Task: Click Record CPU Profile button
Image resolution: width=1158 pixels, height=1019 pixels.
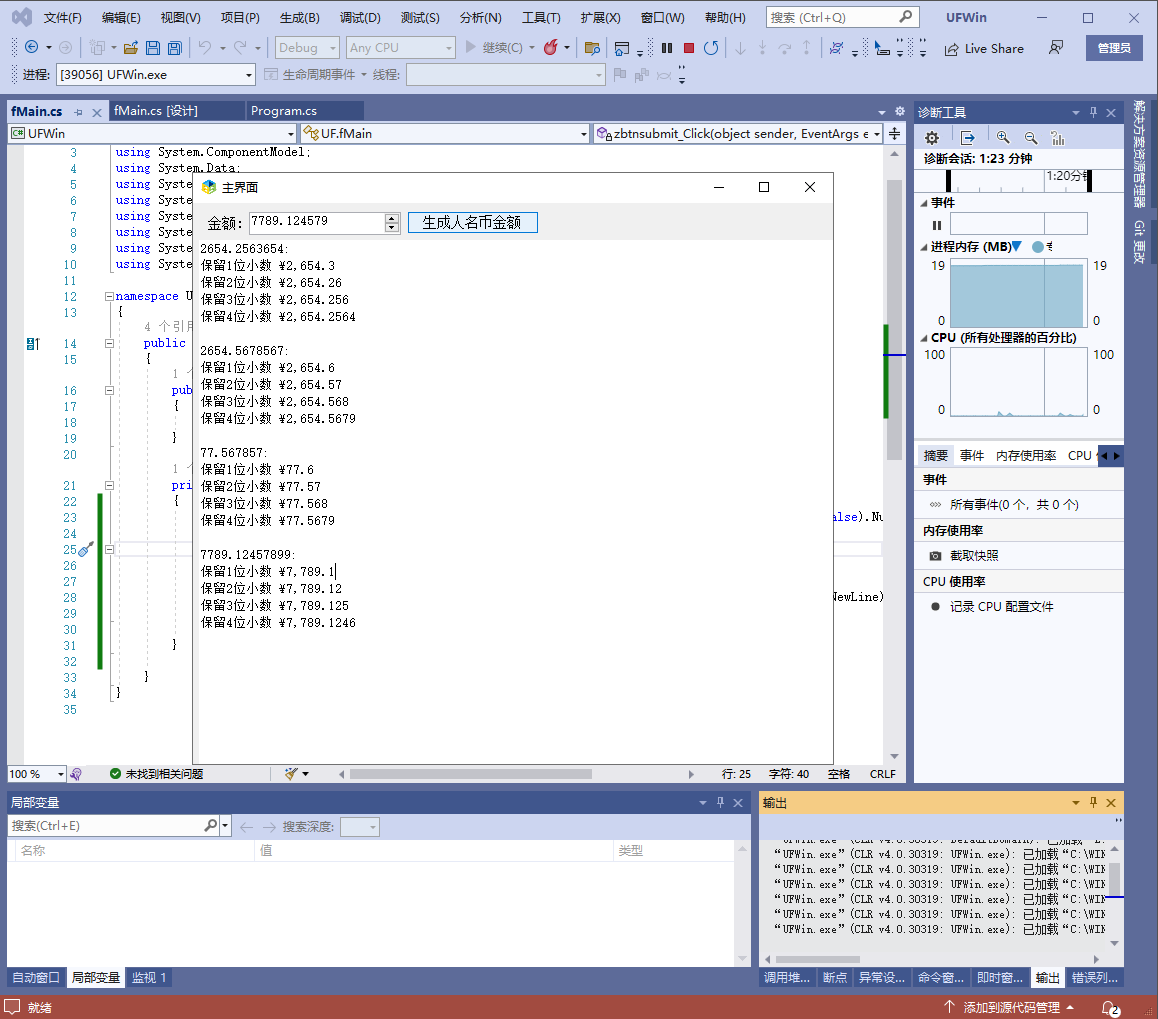Action: coord(1001,606)
